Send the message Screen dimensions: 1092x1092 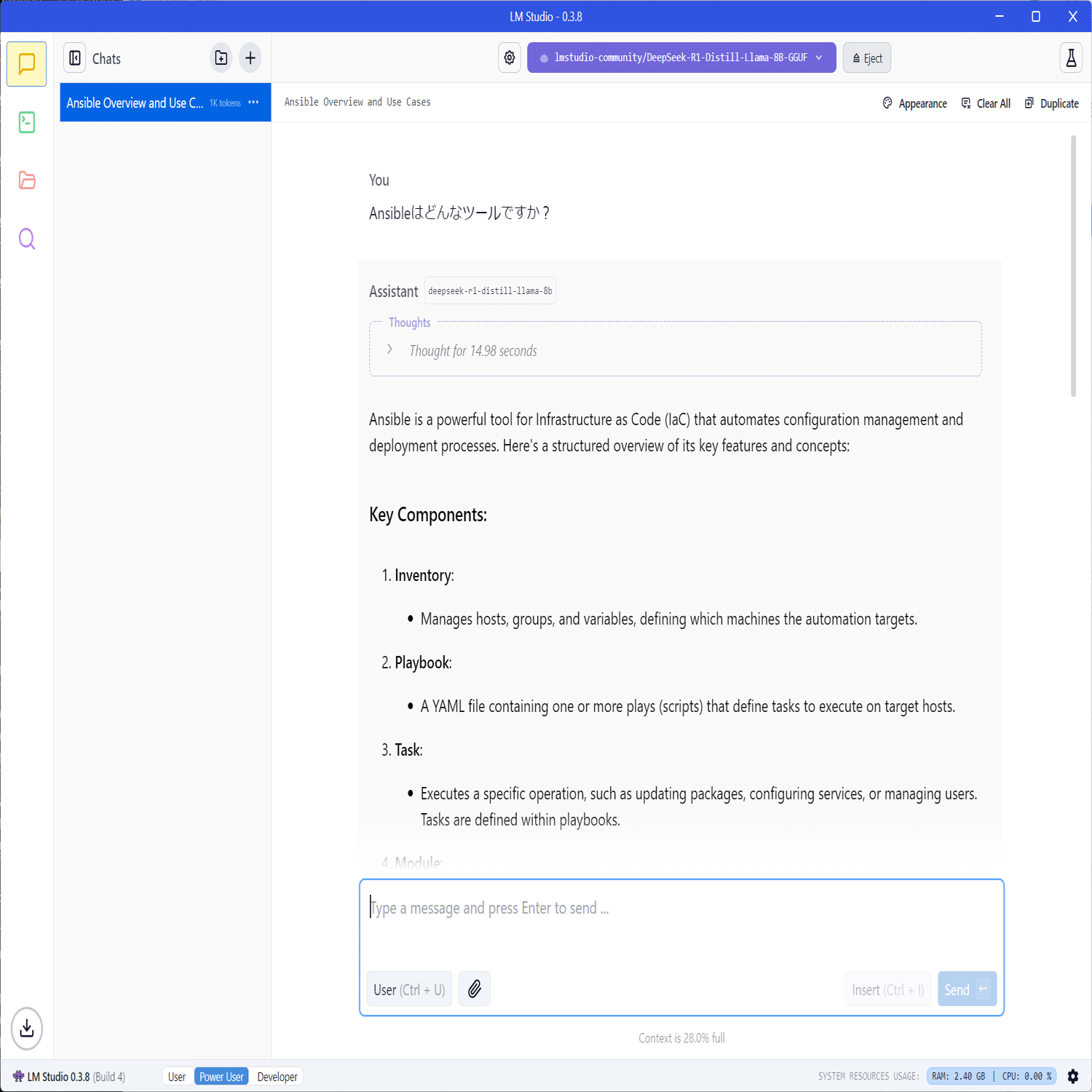(967, 989)
